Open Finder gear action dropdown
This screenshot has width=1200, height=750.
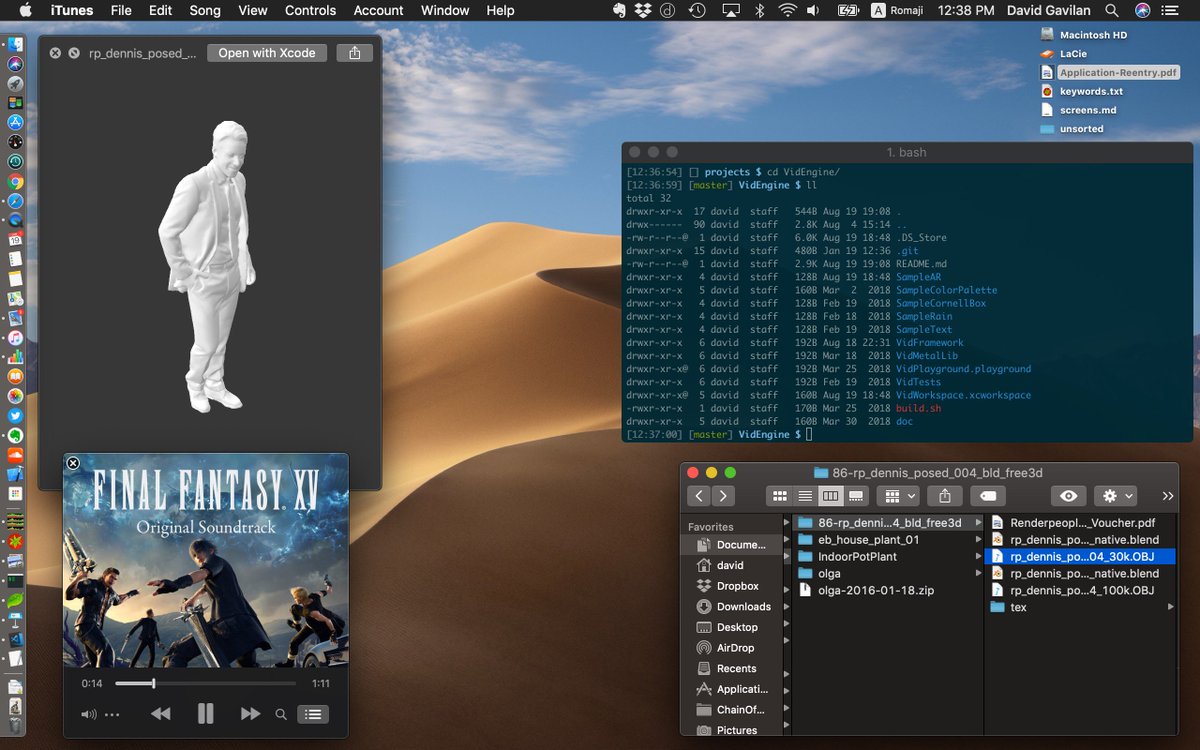pos(1116,496)
